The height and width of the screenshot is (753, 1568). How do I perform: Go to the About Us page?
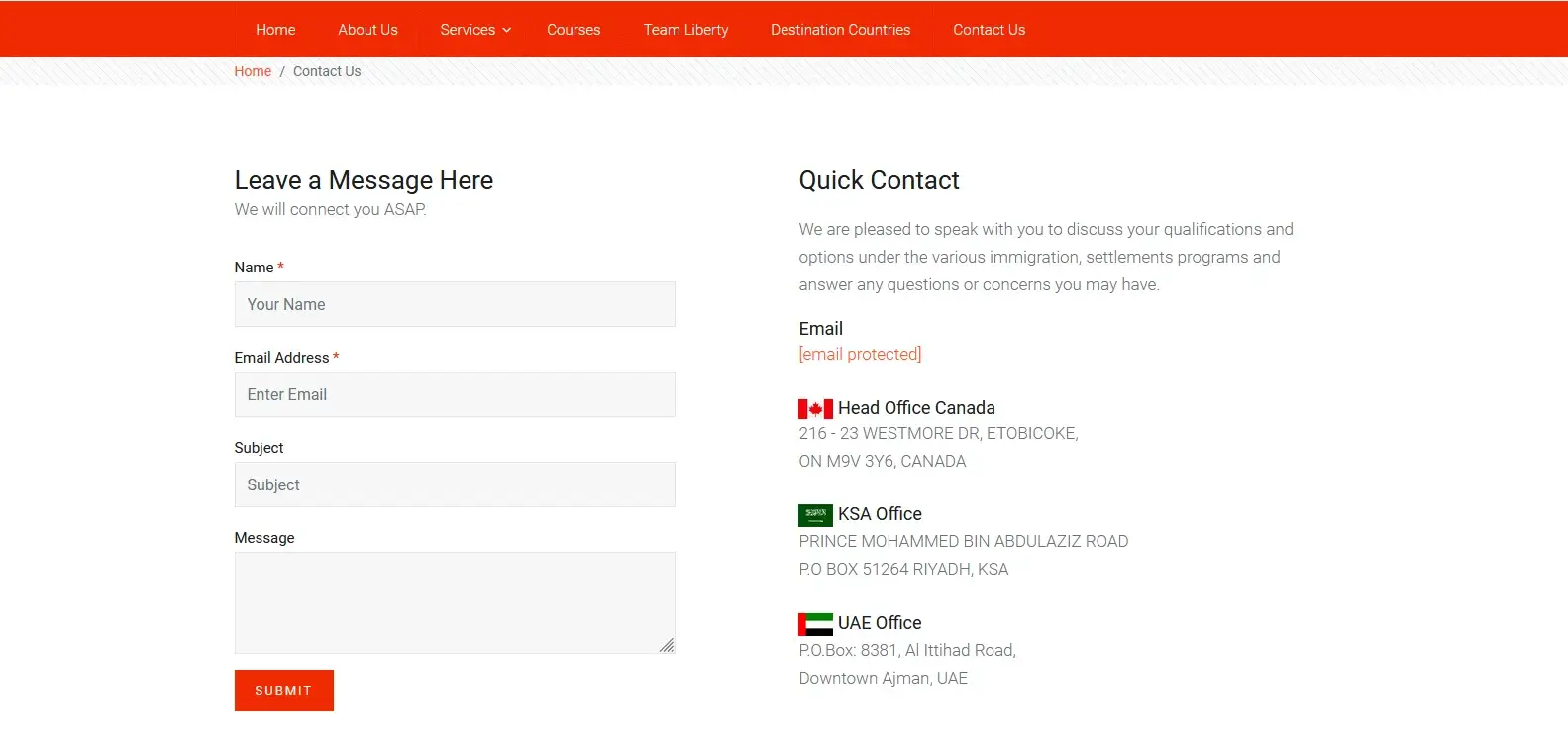[x=367, y=30]
